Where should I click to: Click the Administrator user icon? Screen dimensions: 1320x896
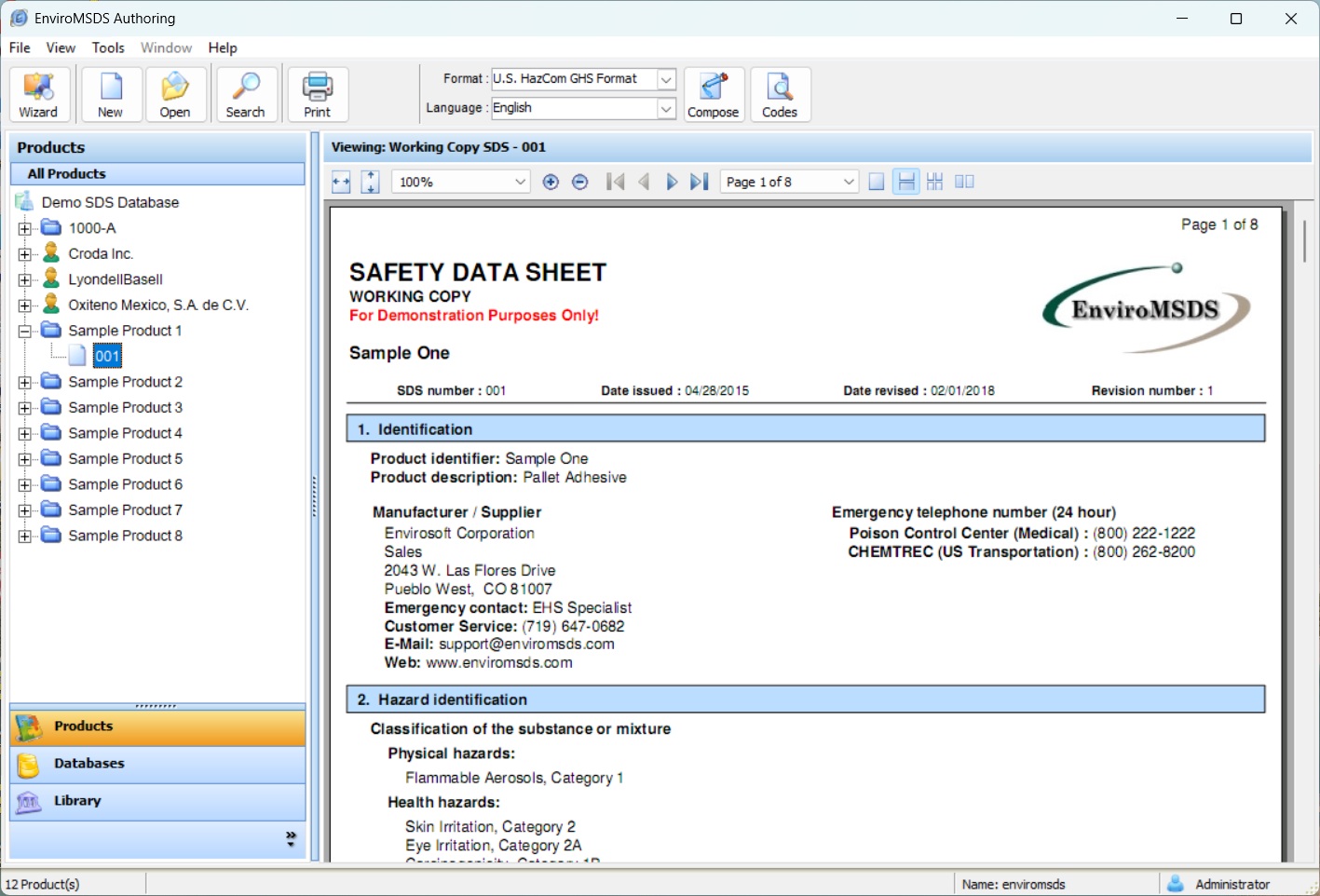click(x=1176, y=884)
